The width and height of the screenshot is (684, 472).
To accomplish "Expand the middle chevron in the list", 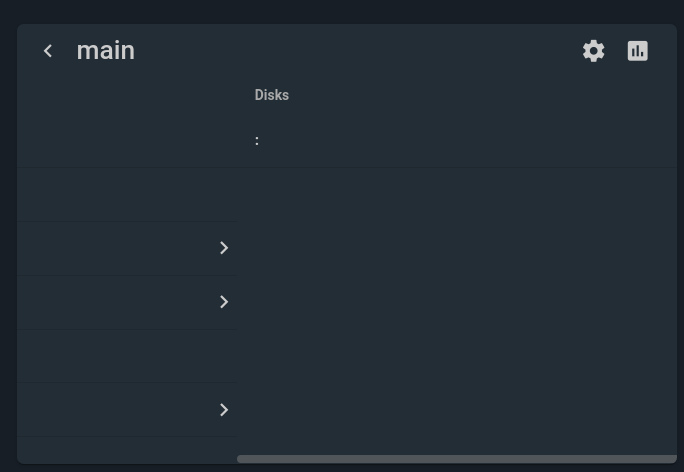I will tap(224, 302).
